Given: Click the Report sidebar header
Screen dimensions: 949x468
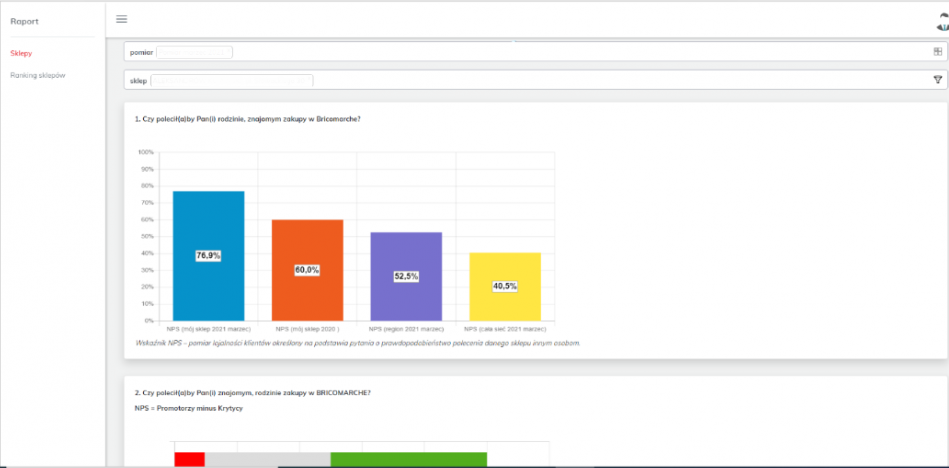Looking at the screenshot, I should [25, 20].
